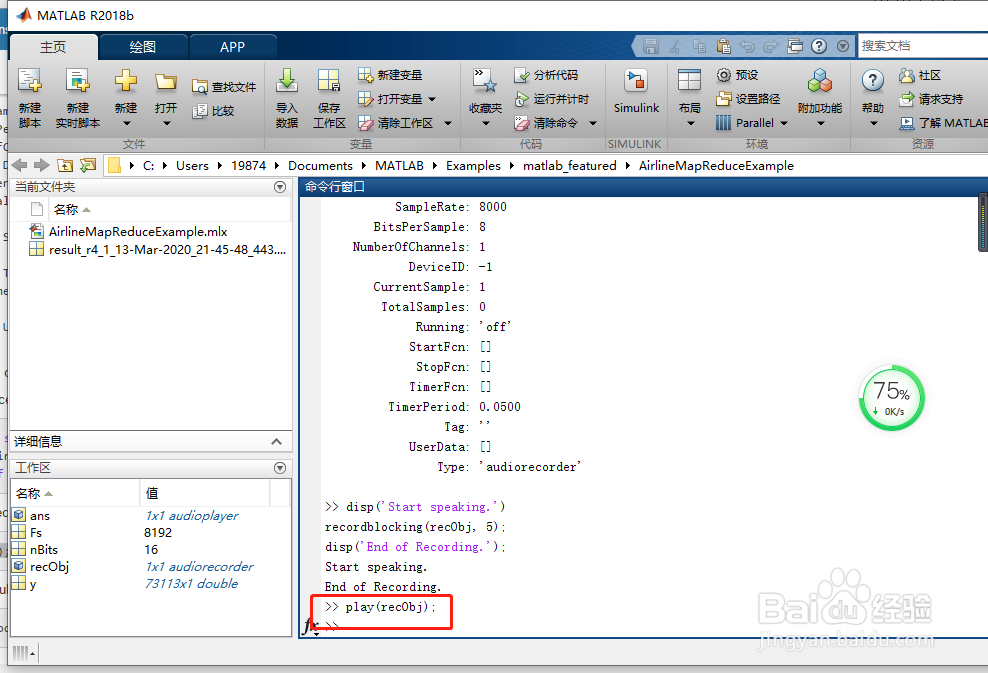The height and width of the screenshot is (673, 988).
Task: Click Examples in address path
Action: (x=473, y=166)
